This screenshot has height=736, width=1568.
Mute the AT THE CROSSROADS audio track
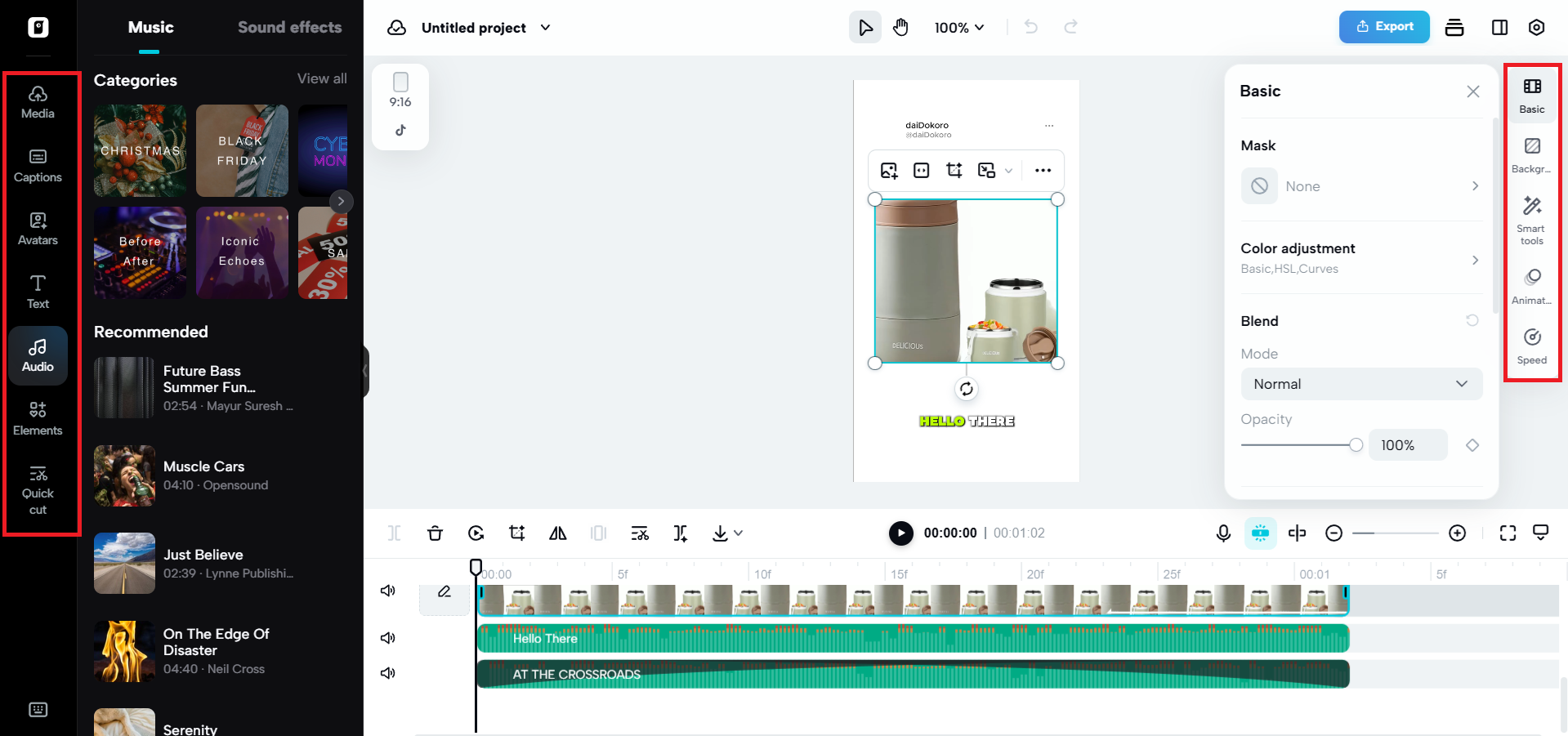coord(388,673)
